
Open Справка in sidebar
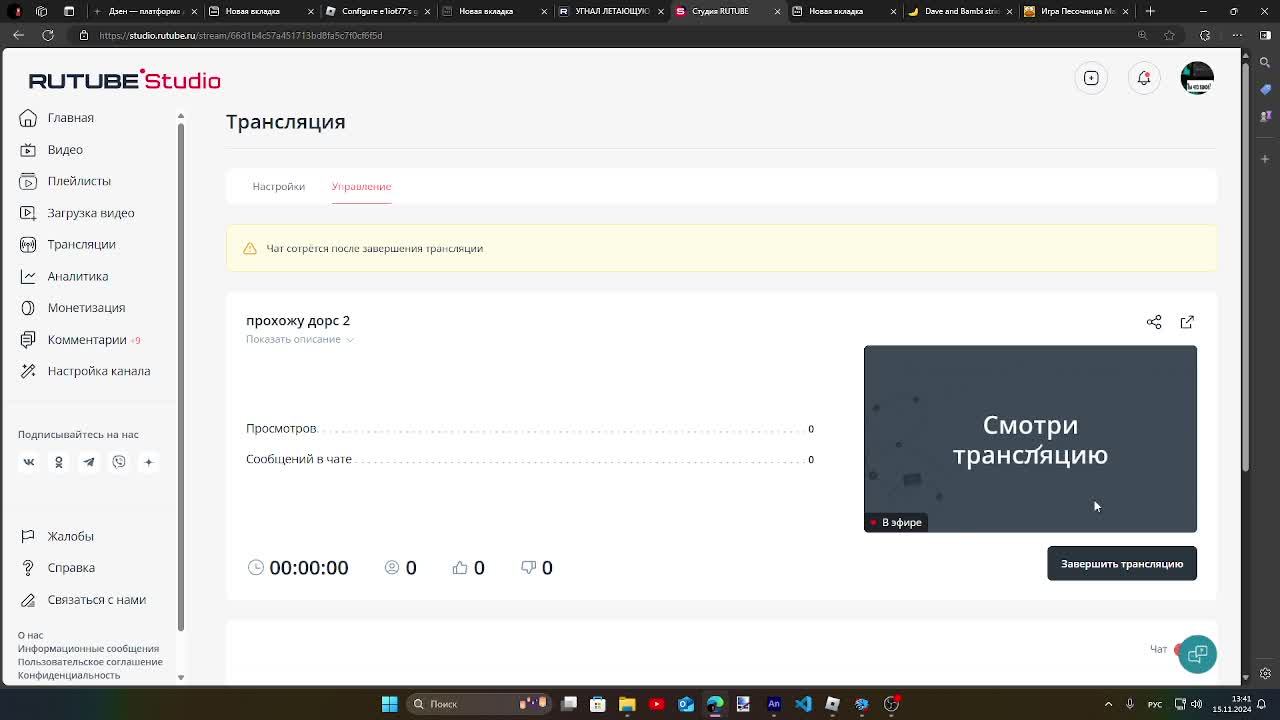(71, 568)
